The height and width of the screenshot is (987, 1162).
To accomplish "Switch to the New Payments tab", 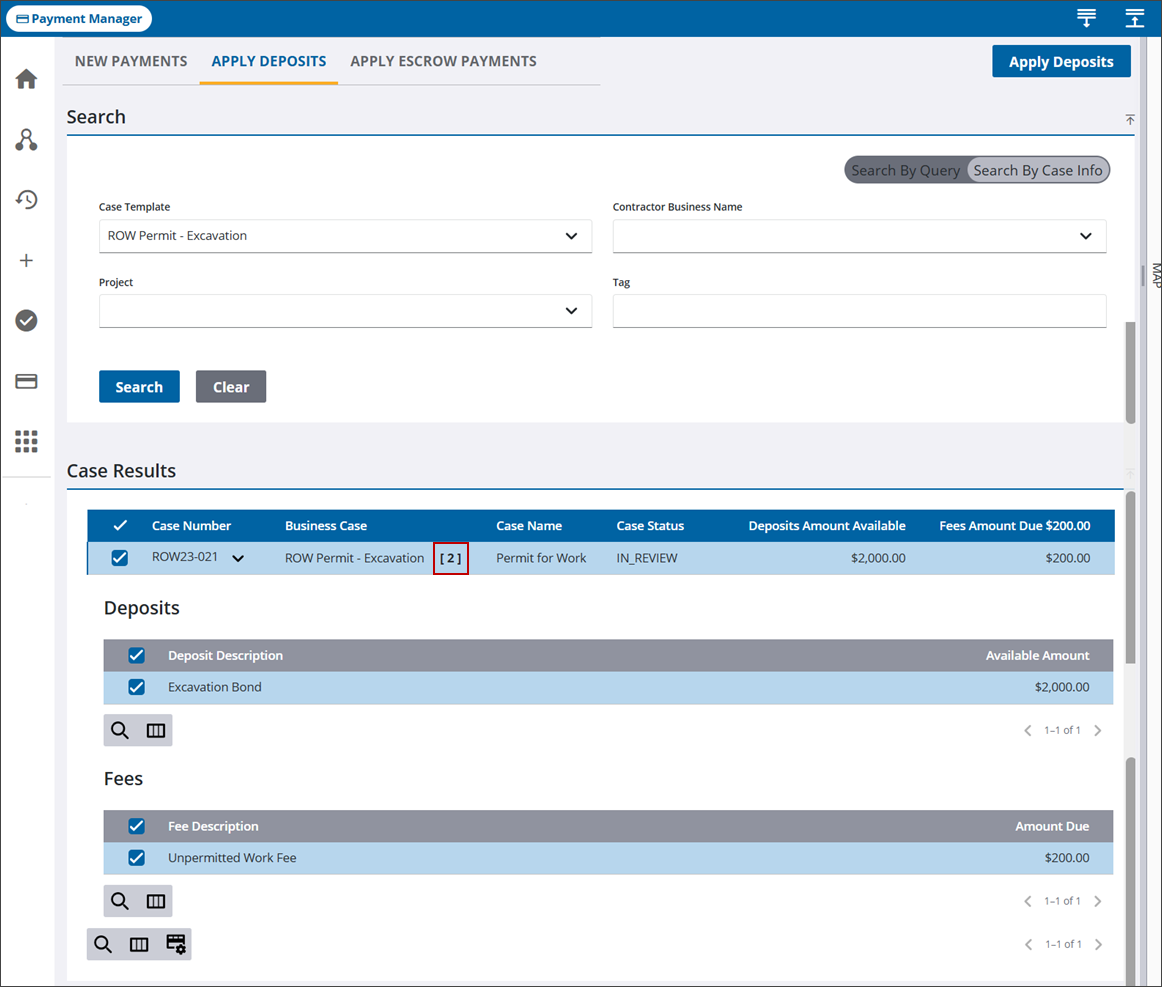I will coord(131,62).
